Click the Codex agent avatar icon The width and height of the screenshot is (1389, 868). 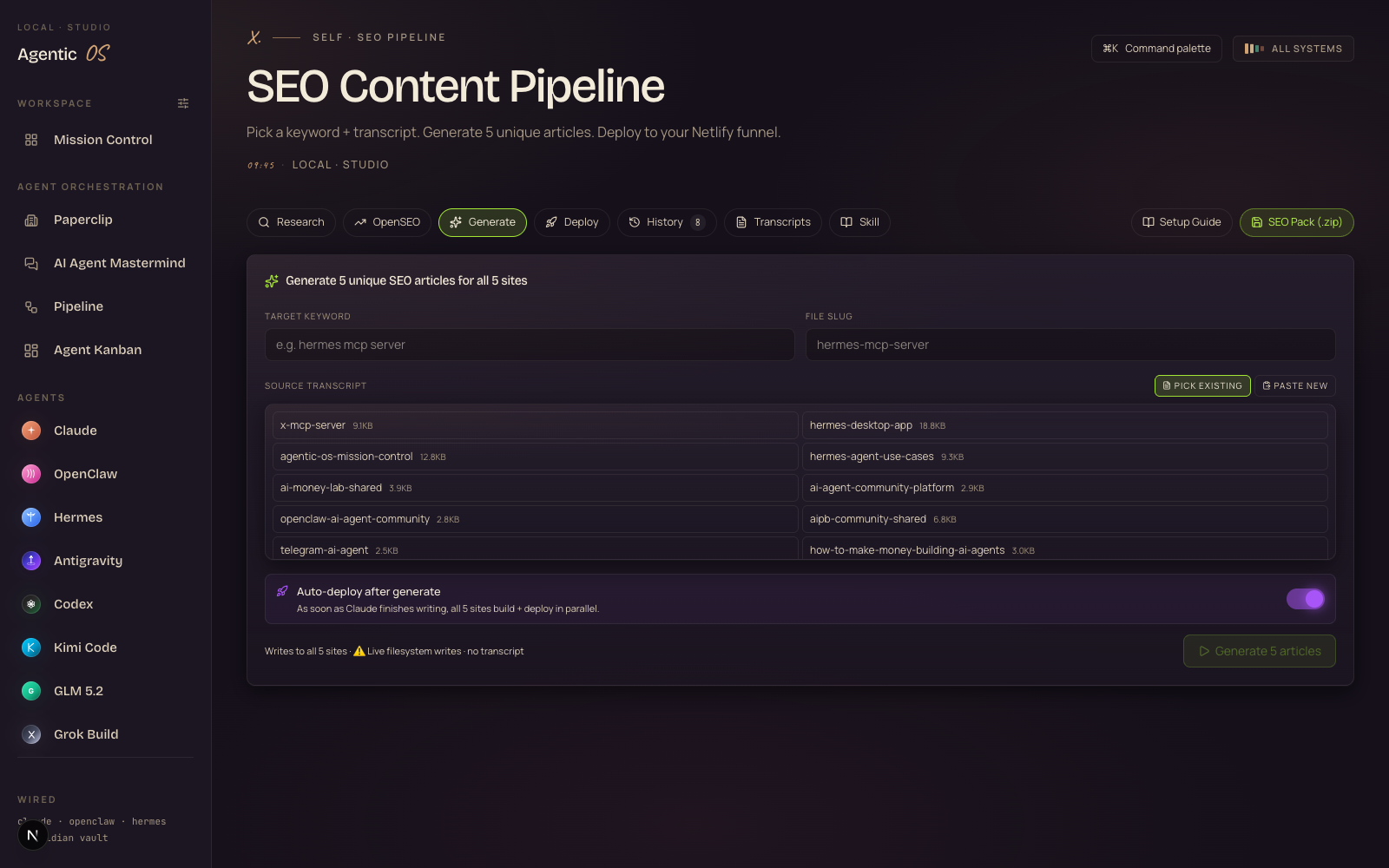pyautogui.click(x=31, y=604)
